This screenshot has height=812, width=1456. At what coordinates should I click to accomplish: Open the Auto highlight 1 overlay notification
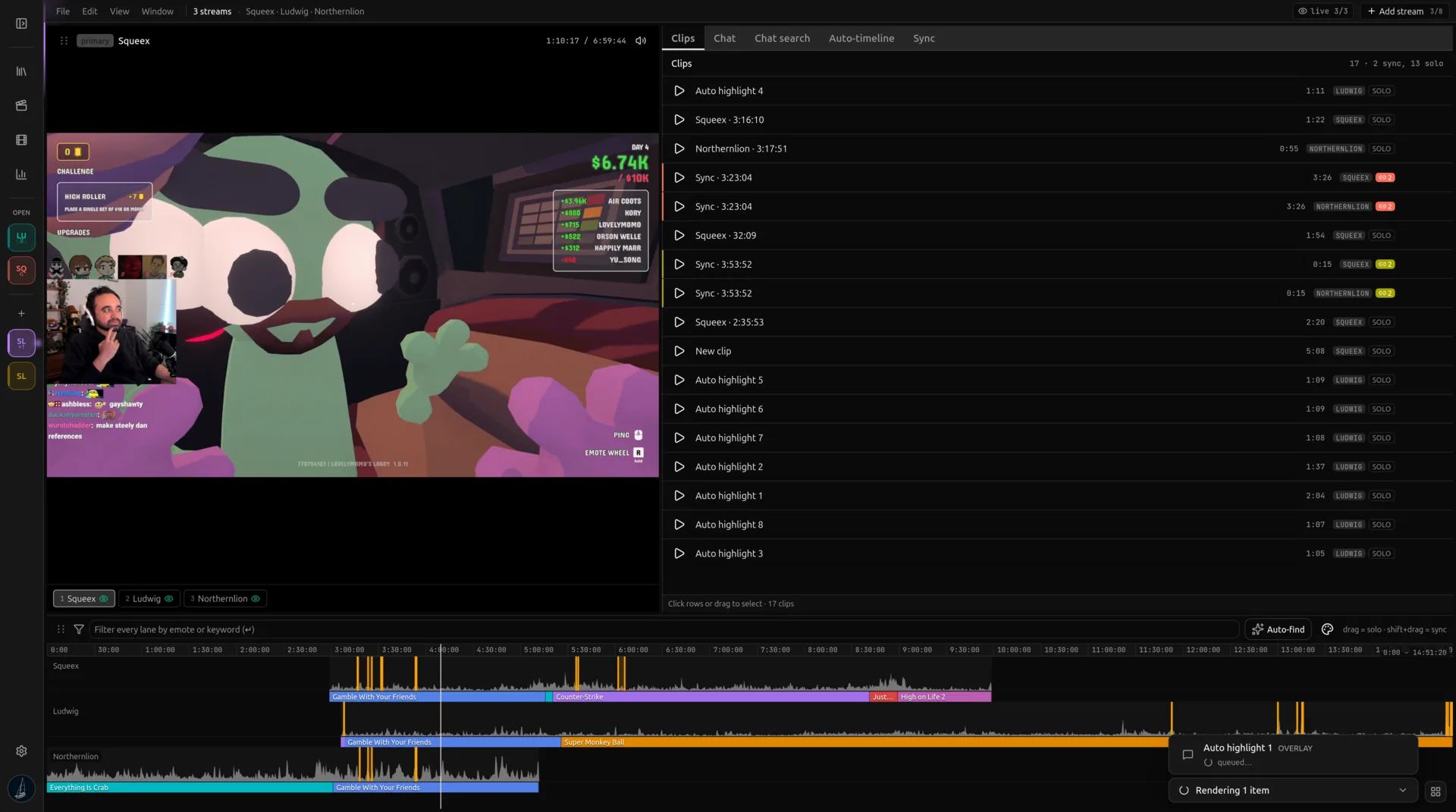pos(1293,754)
